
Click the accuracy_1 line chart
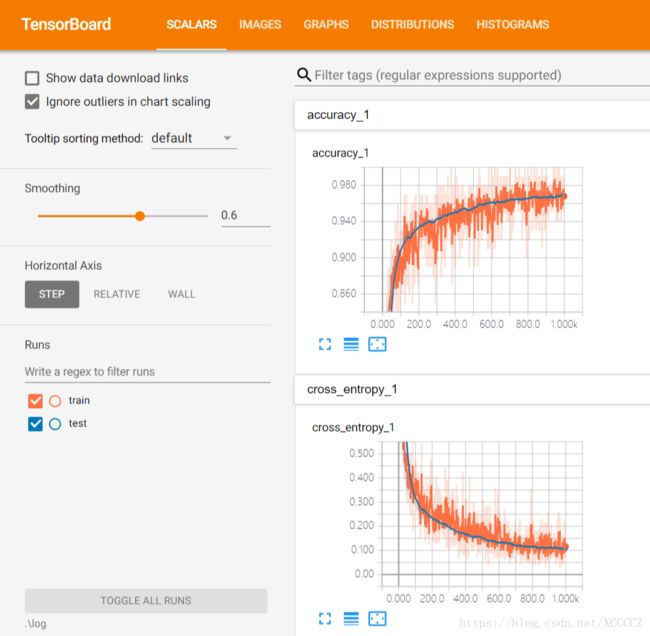(x=473, y=240)
